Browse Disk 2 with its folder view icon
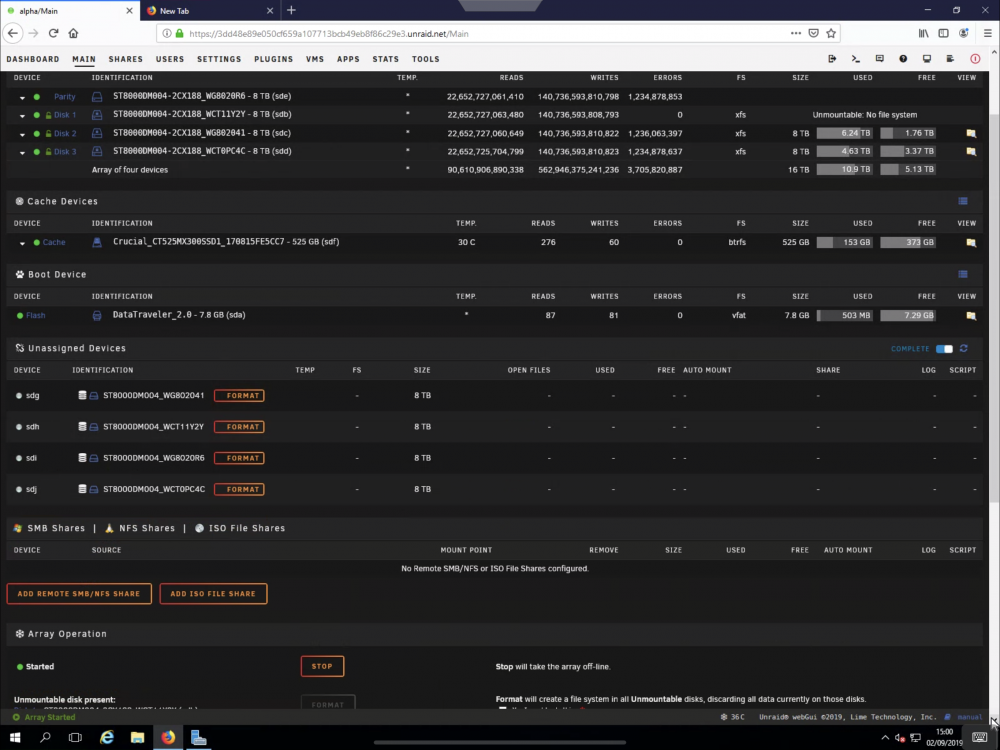The height and width of the screenshot is (750, 1000). tap(971, 133)
